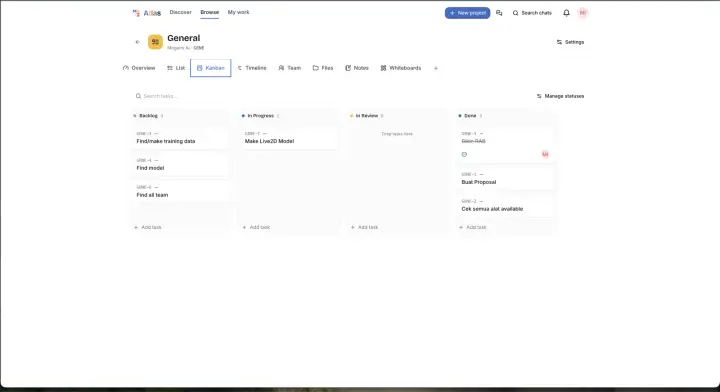Open the chat bubbles icon
Image resolution: width=720 pixels, height=392 pixels.
coord(499,13)
